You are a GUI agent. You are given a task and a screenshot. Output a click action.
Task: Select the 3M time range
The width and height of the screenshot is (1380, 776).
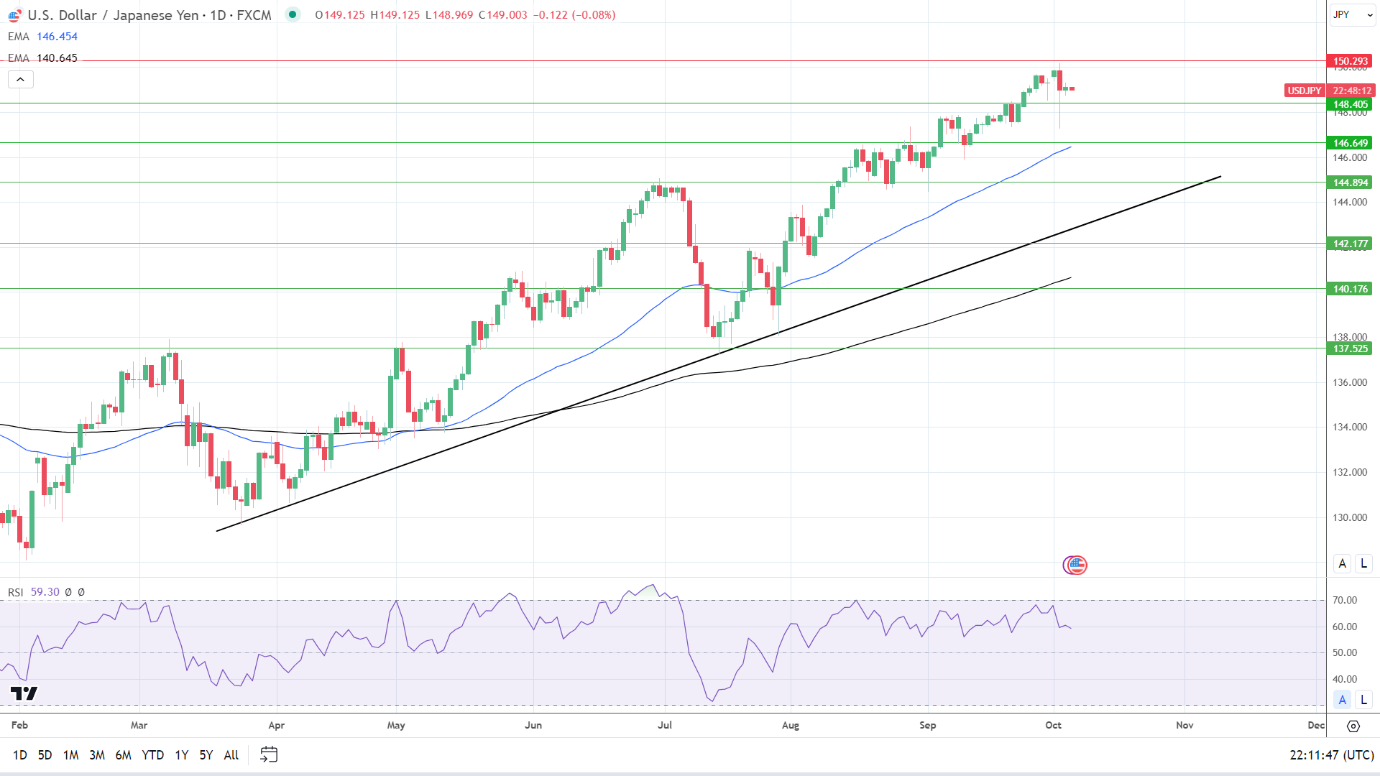(x=97, y=755)
